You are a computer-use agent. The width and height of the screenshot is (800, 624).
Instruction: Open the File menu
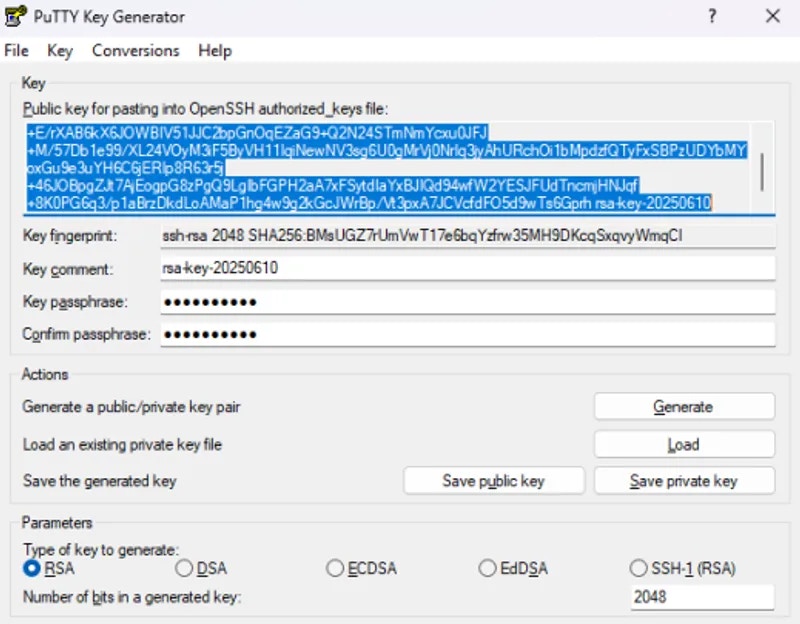pyautogui.click(x=15, y=50)
